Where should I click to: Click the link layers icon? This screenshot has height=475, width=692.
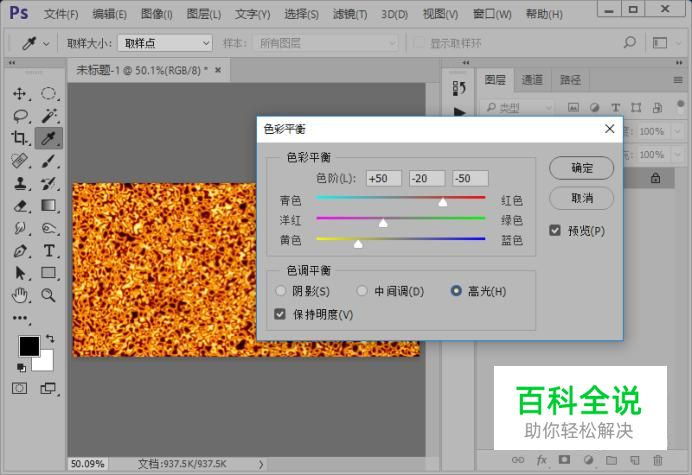pos(518,460)
